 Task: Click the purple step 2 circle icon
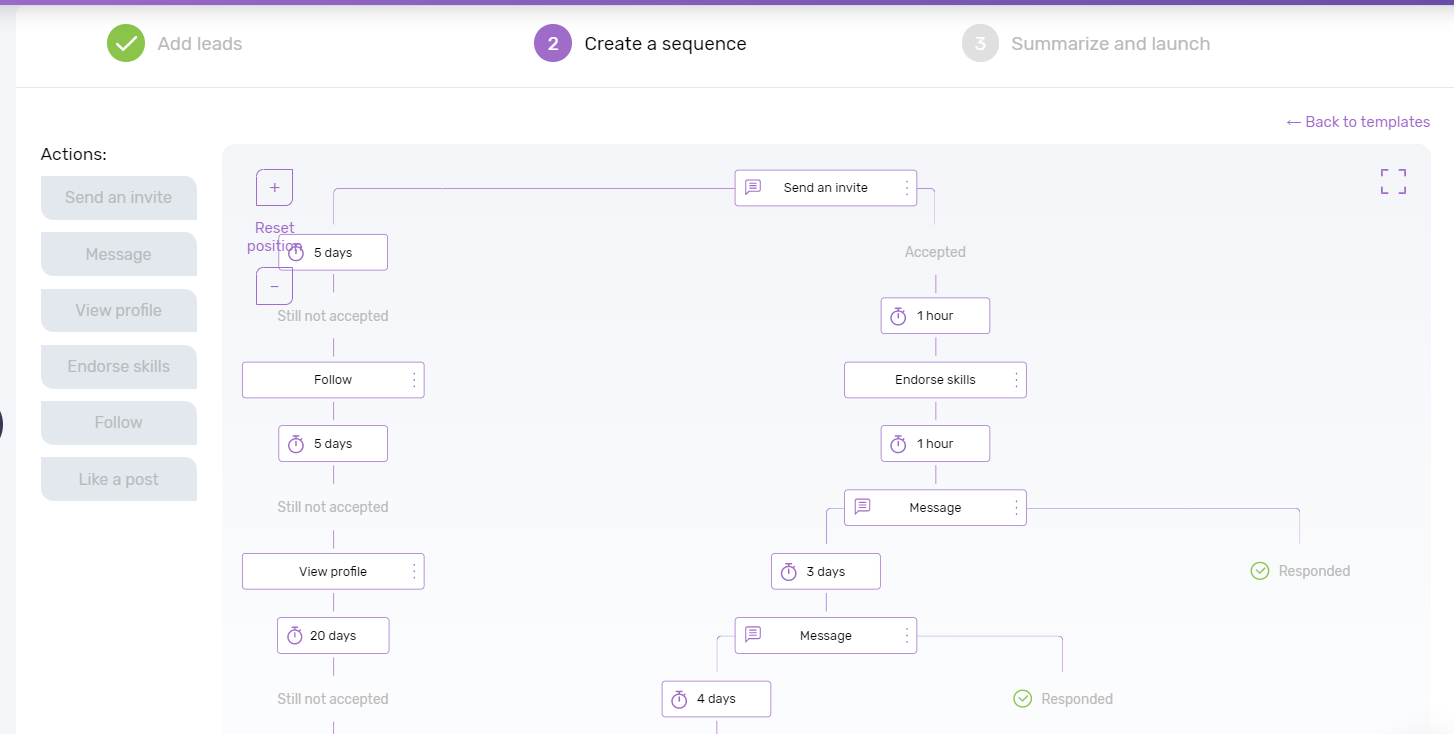coord(553,43)
